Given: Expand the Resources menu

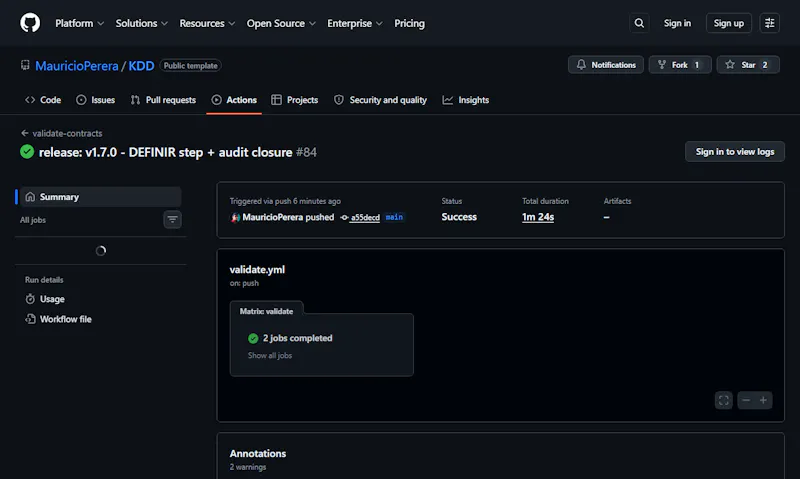Looking at the screenshot, I should click(x=207, y=23).
